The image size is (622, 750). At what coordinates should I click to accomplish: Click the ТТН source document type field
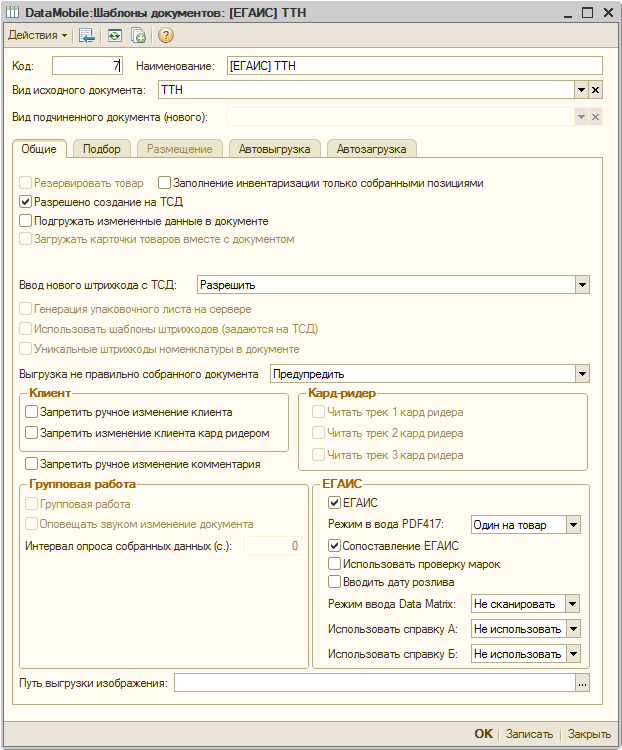pos(367,90)
